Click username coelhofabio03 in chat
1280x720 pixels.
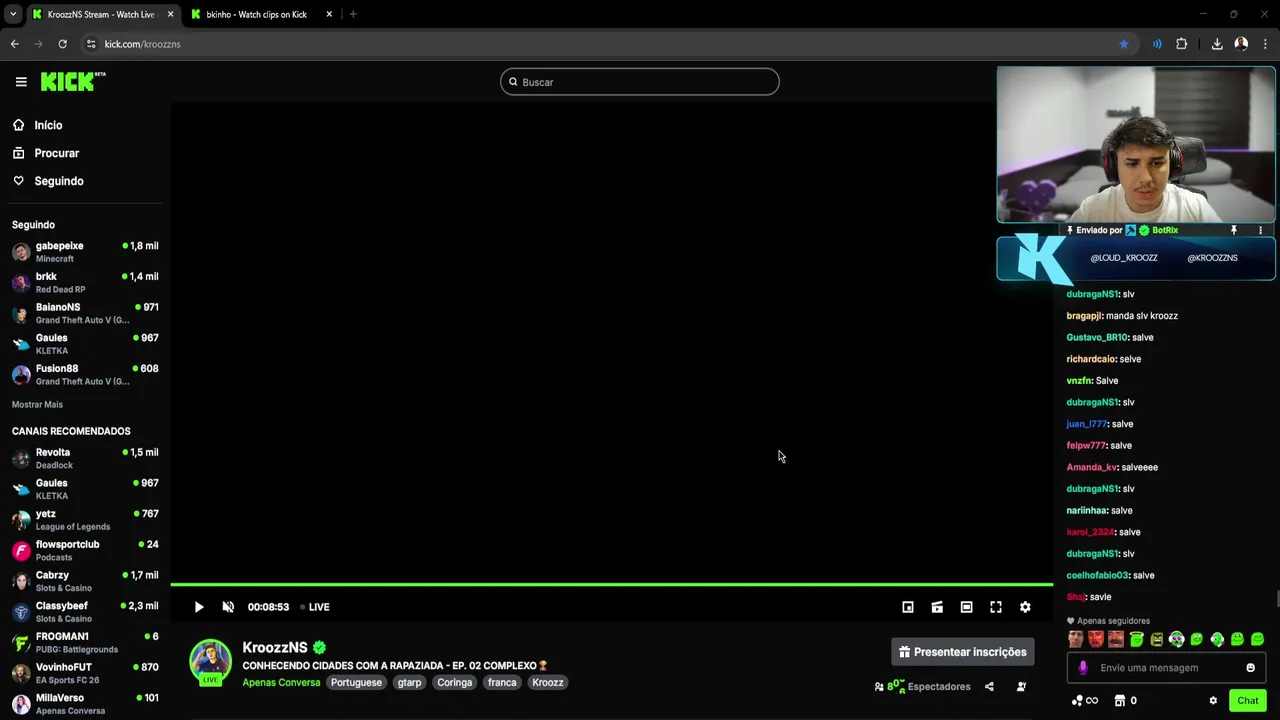(x=1097, y=575)
